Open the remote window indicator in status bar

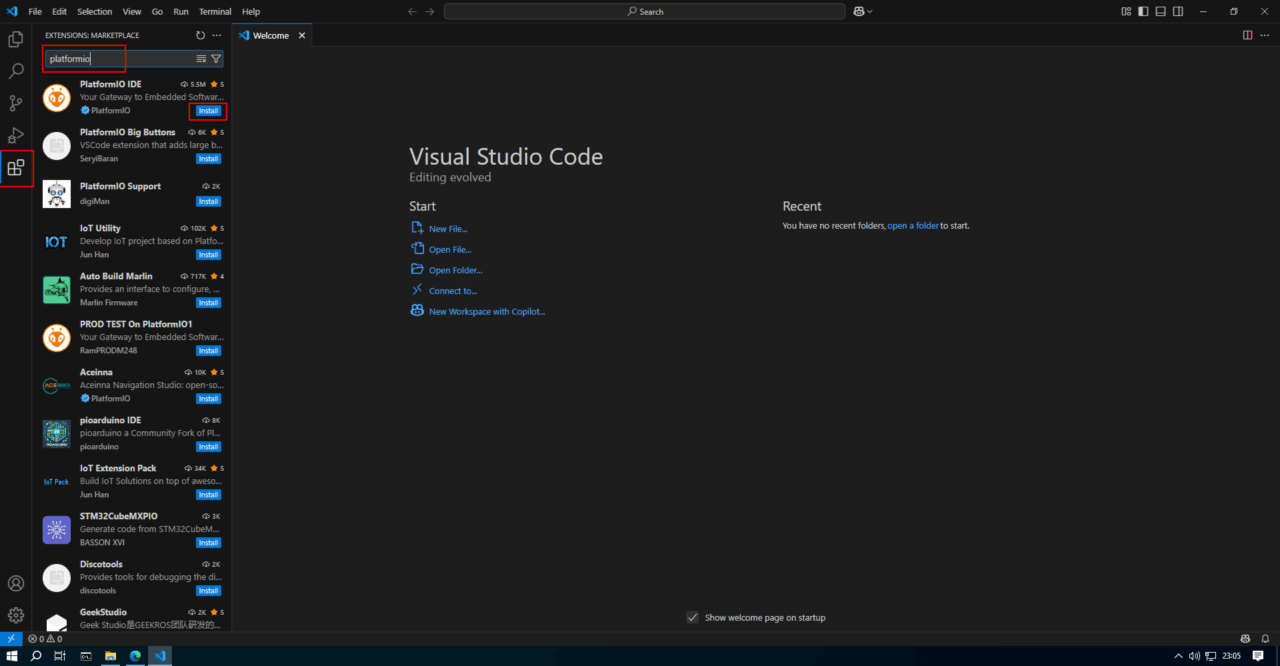[11, 638]
